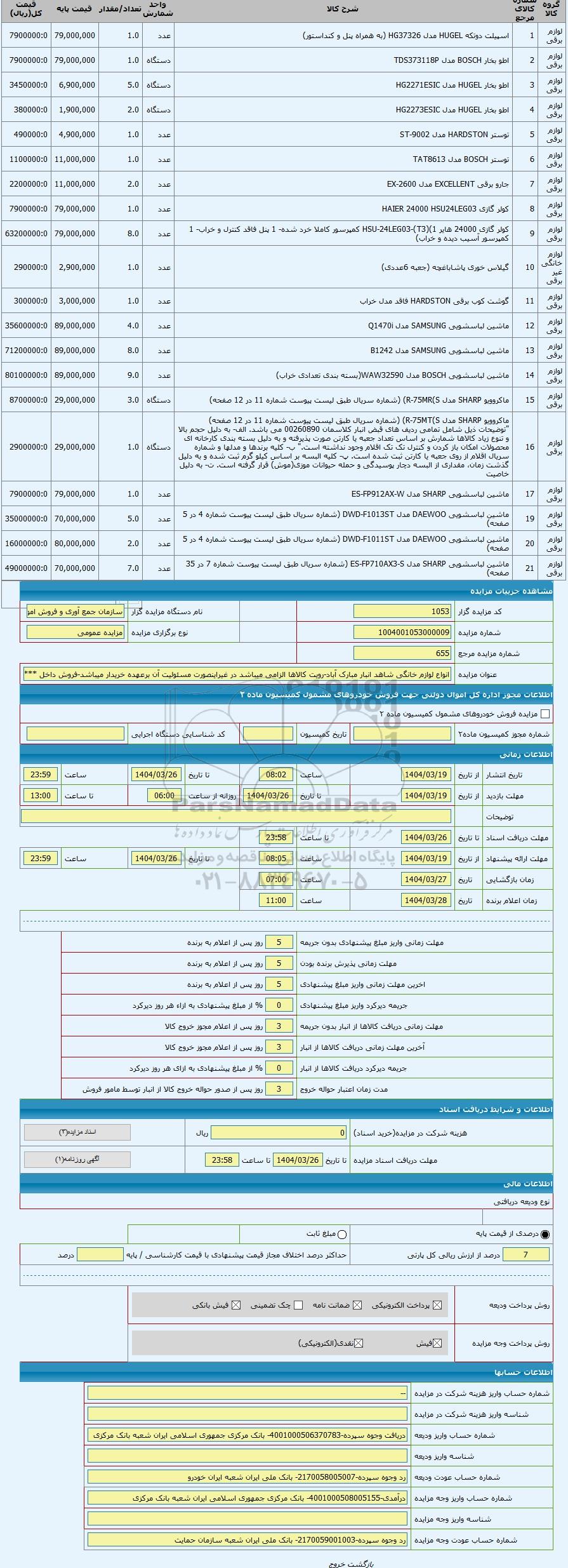Screen dimensions: 568x1568
Task: Select the 'ماشین لباسشویی SAMSUNG مدل Q1470i' description
Action: [439, 326]
